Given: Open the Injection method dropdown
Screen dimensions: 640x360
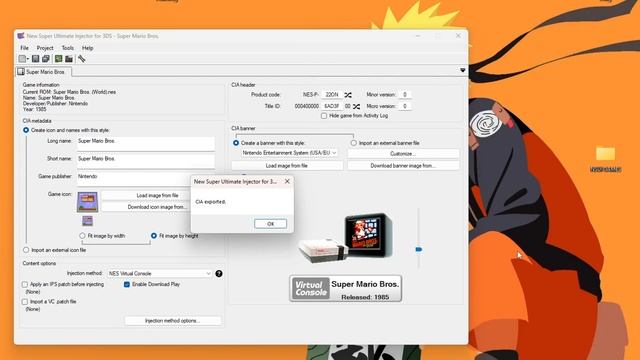Looking at the screenshot, I should [x=160, y=273].
